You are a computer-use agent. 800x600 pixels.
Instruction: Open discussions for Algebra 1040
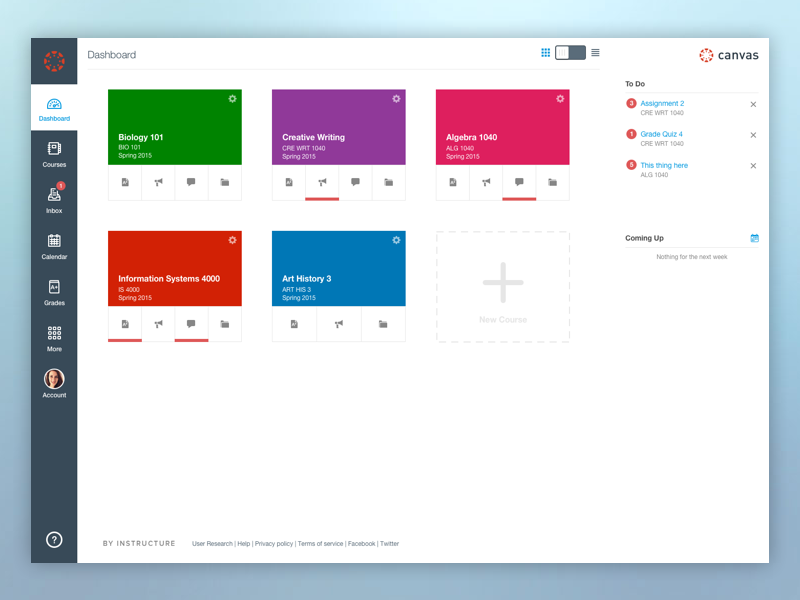click(x=518, y=183)
